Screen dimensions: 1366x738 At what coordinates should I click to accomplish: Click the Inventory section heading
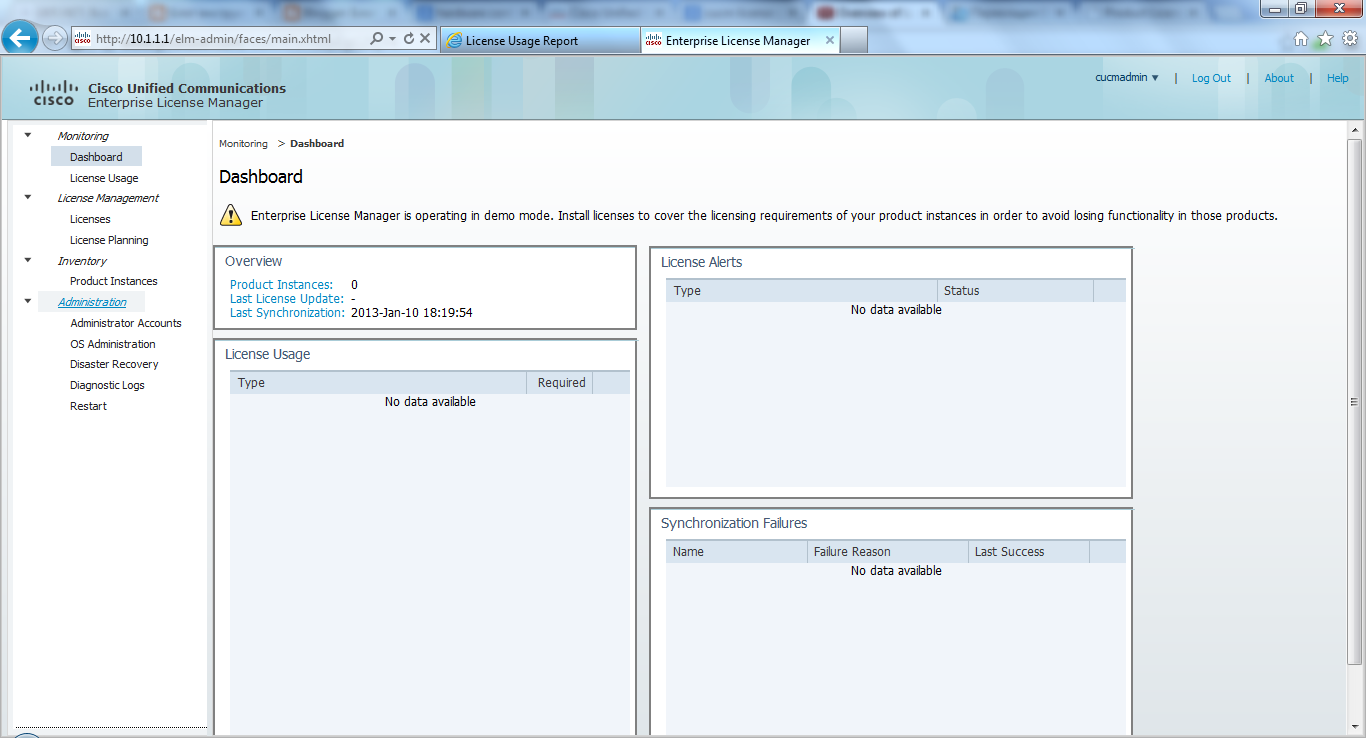point(82,261)
